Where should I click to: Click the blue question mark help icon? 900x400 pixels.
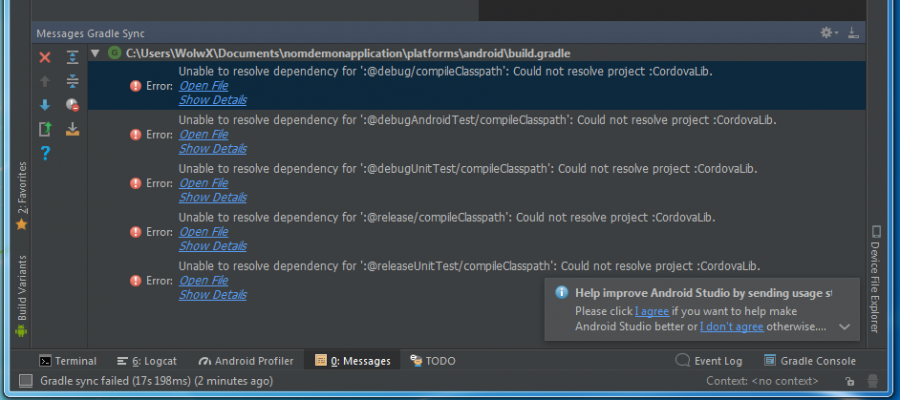pos(45,153)
